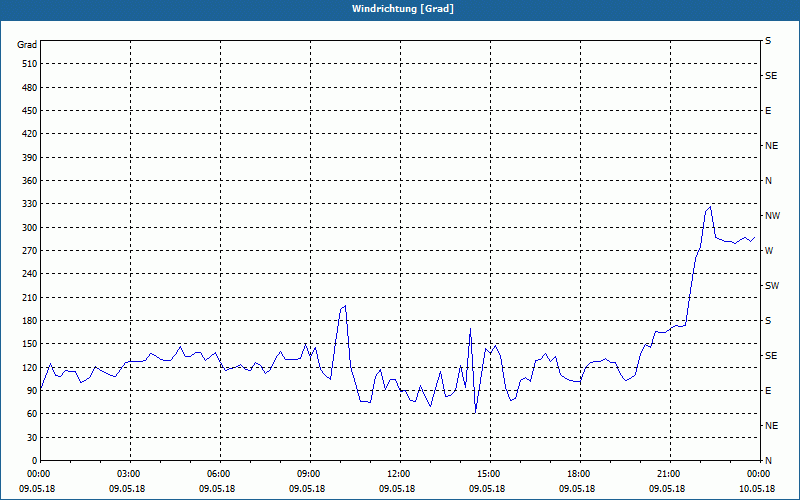Viewport: 800px width, 500px height.
Task: Select the 330 degree axis label
Action: (x=30, y=204)
